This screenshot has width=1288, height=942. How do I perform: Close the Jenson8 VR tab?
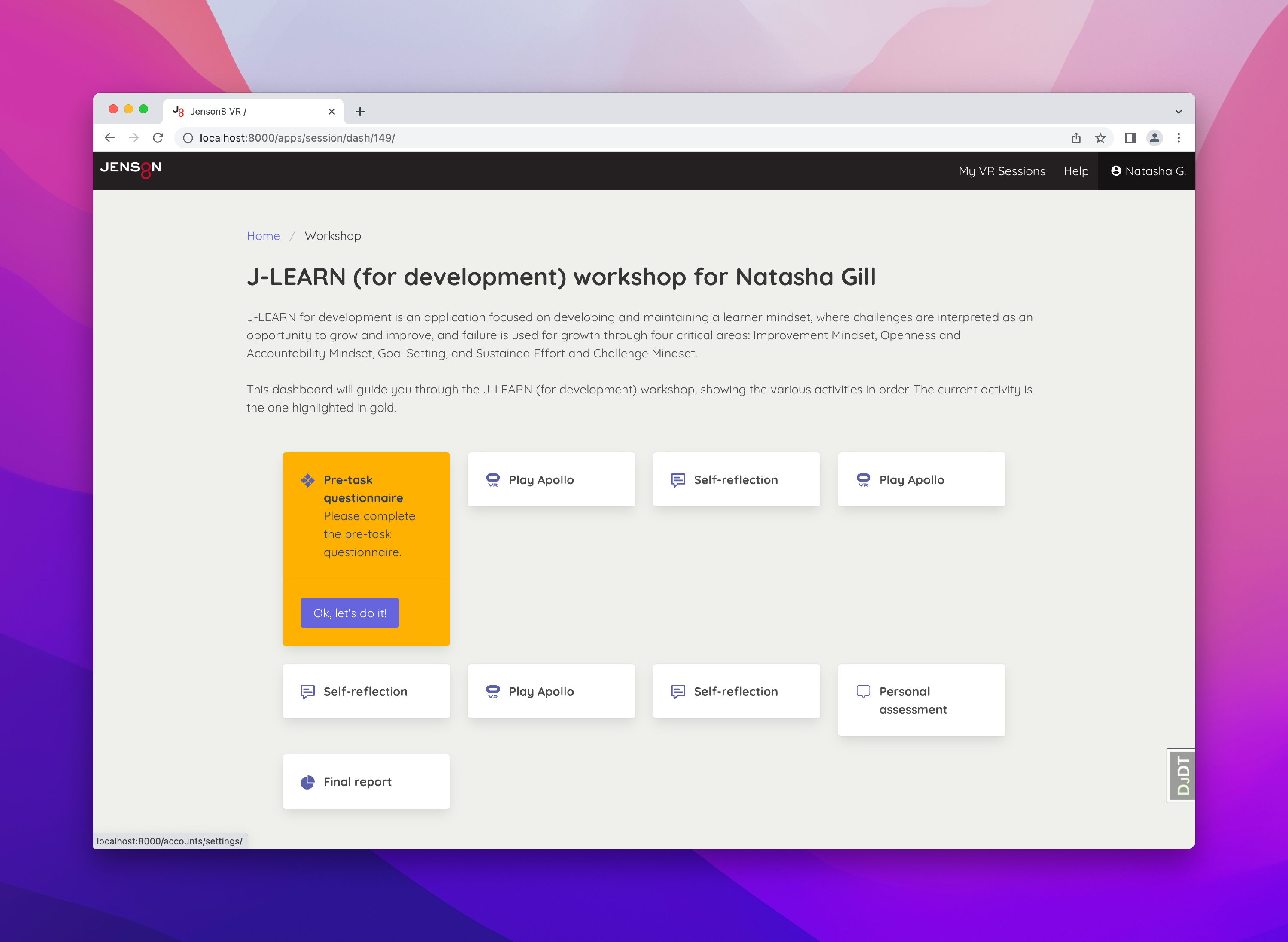[x=332, y=111]
